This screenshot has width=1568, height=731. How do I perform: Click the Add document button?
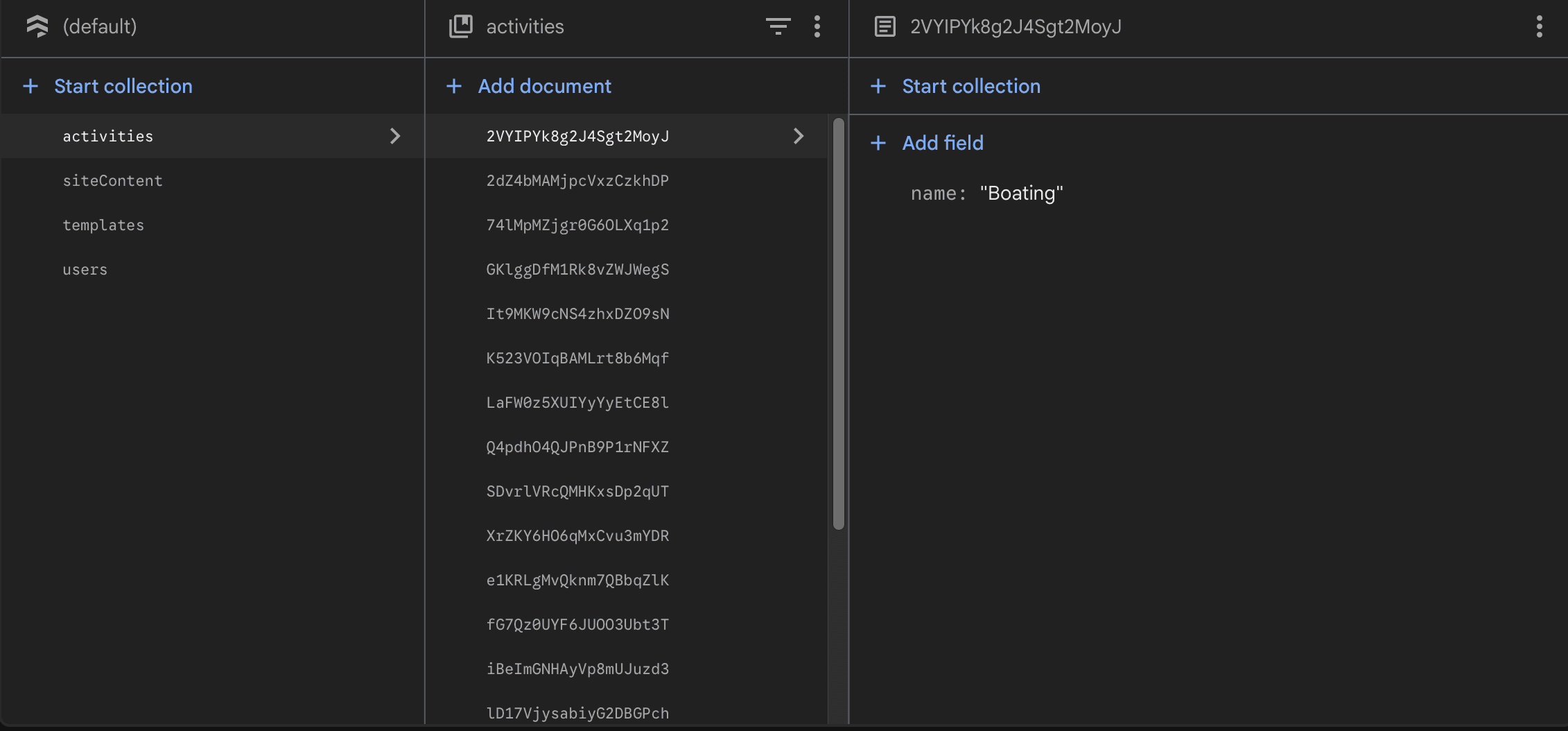544,86
